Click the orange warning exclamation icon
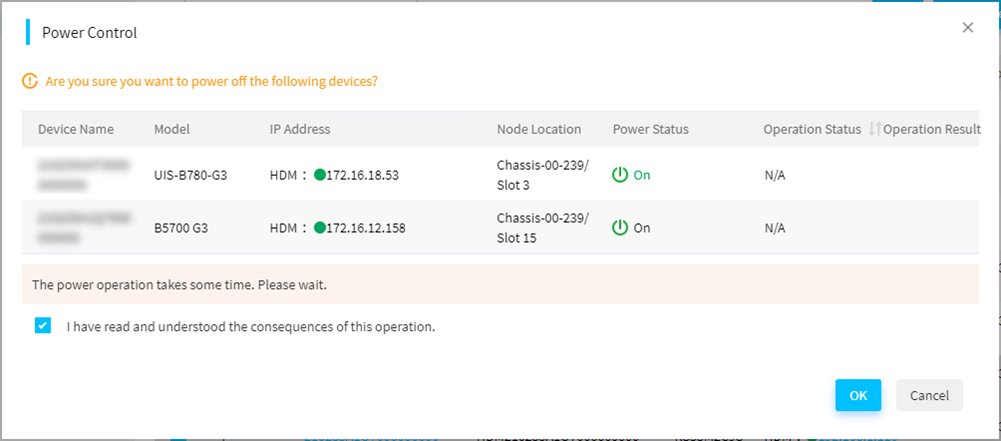1001x441 pixels. tap(29, 82)
